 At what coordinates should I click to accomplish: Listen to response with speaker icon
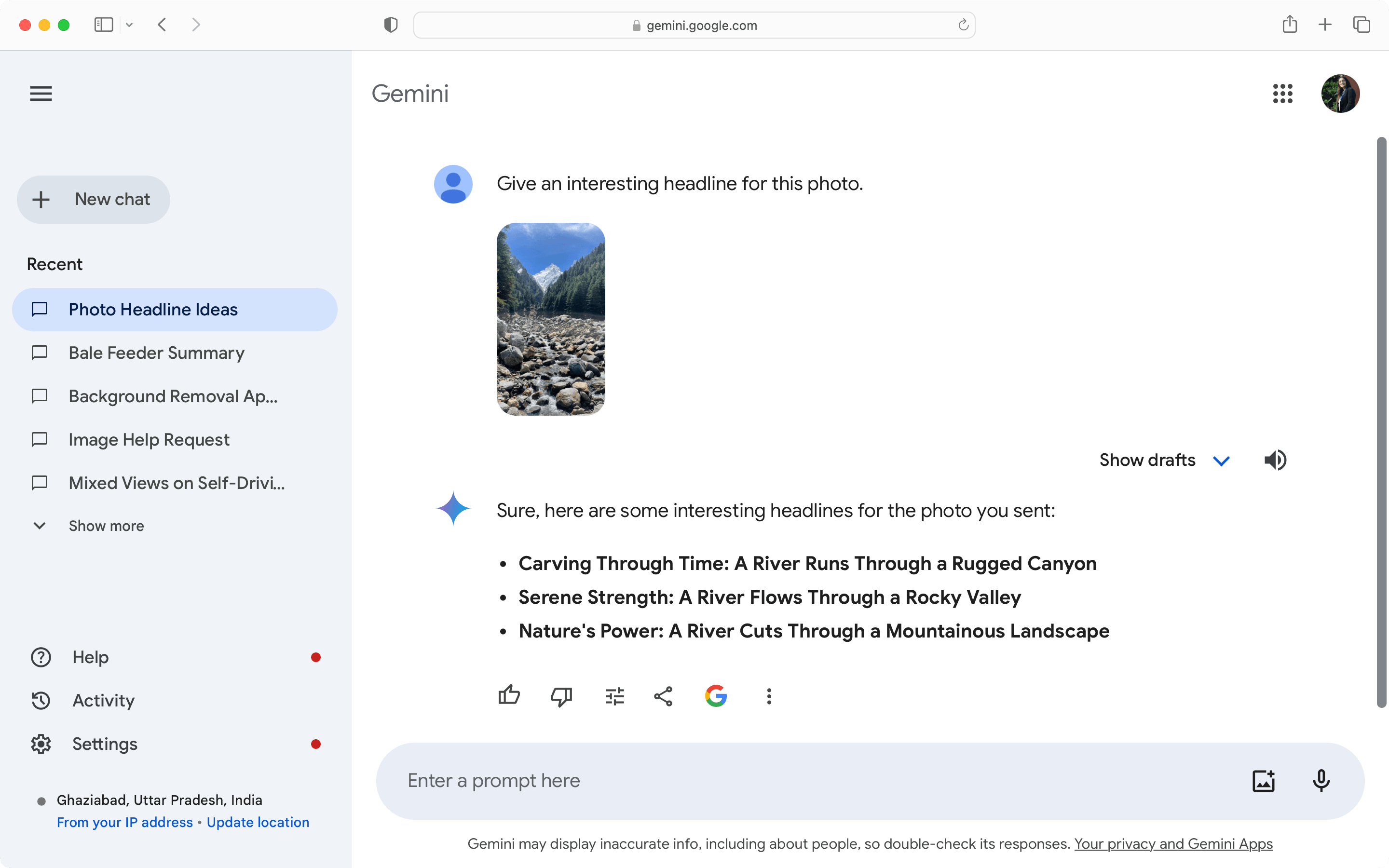(x=1275, y=460)
